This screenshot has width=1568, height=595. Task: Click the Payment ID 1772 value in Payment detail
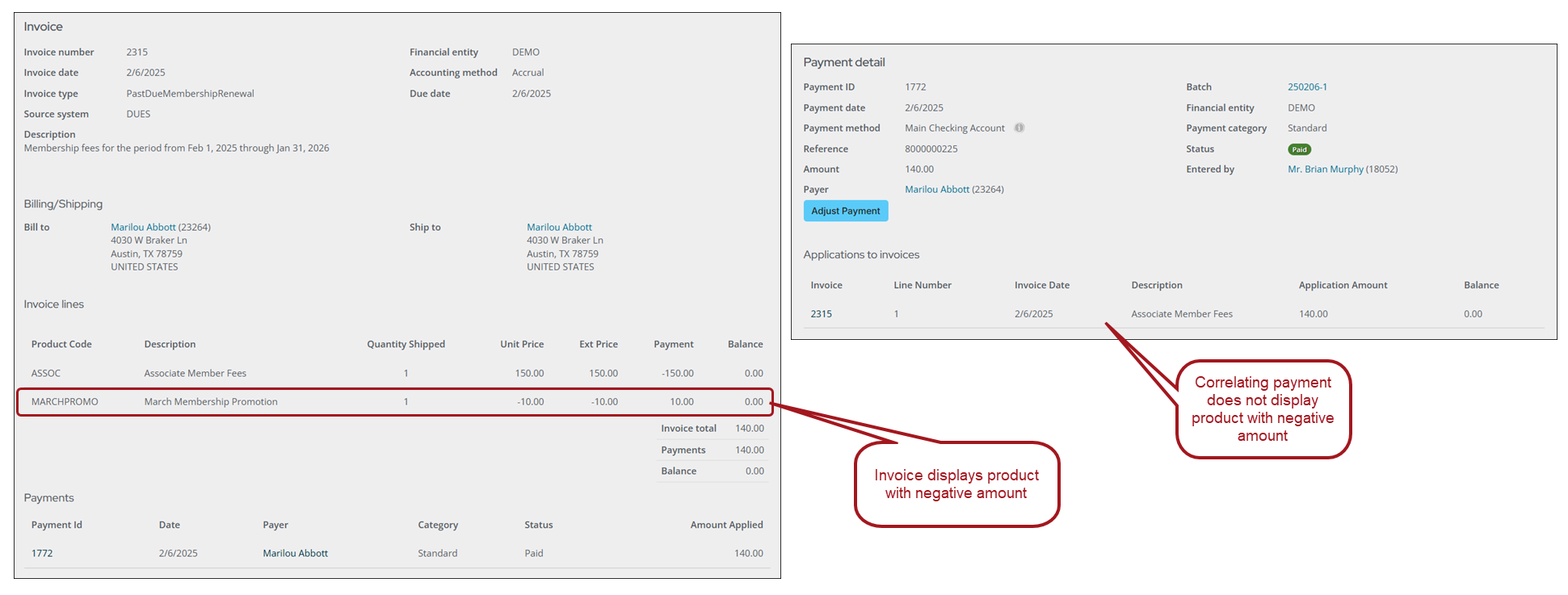pos(915,86)
